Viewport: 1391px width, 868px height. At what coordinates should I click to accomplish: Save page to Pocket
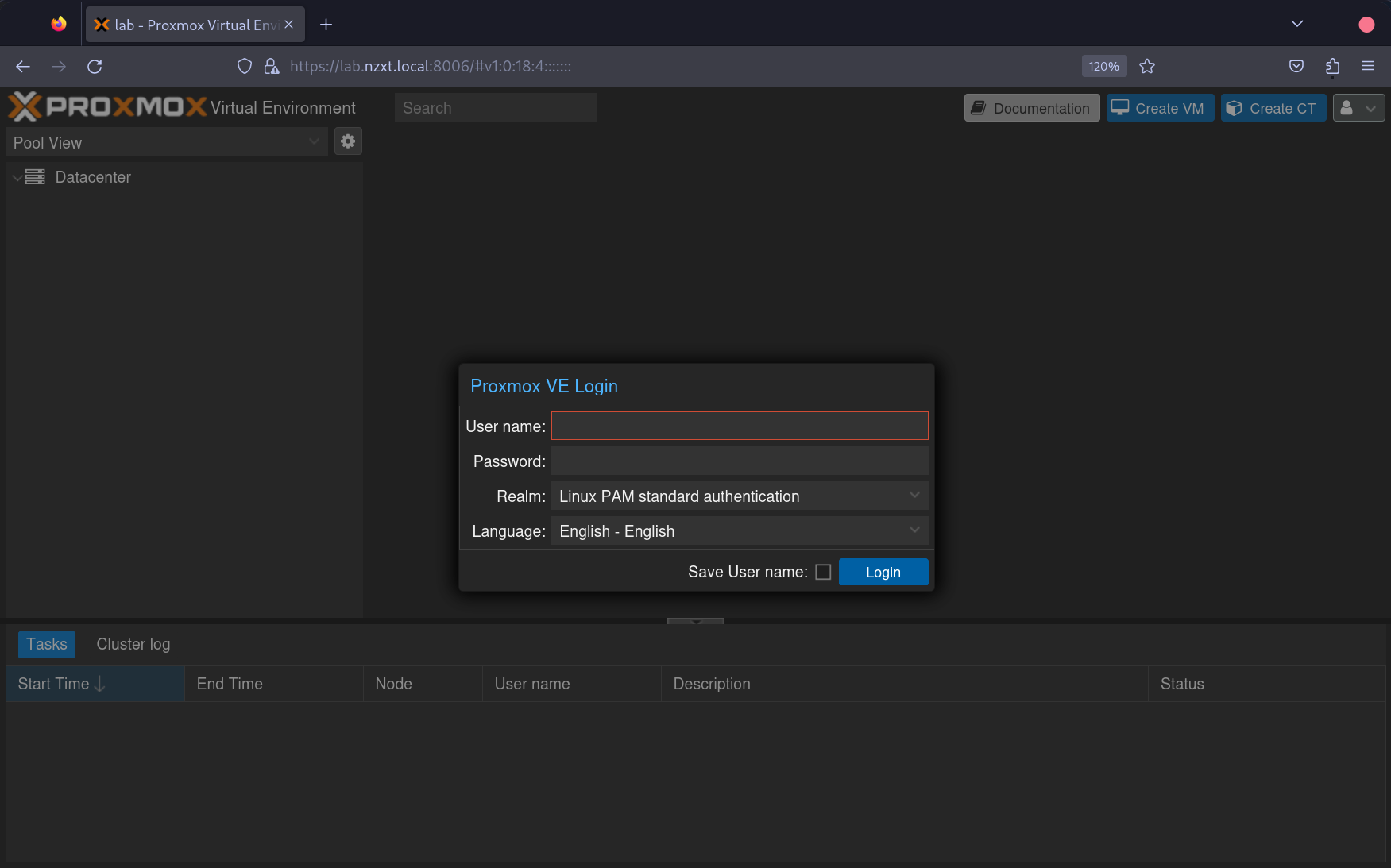pos(1296,67)
